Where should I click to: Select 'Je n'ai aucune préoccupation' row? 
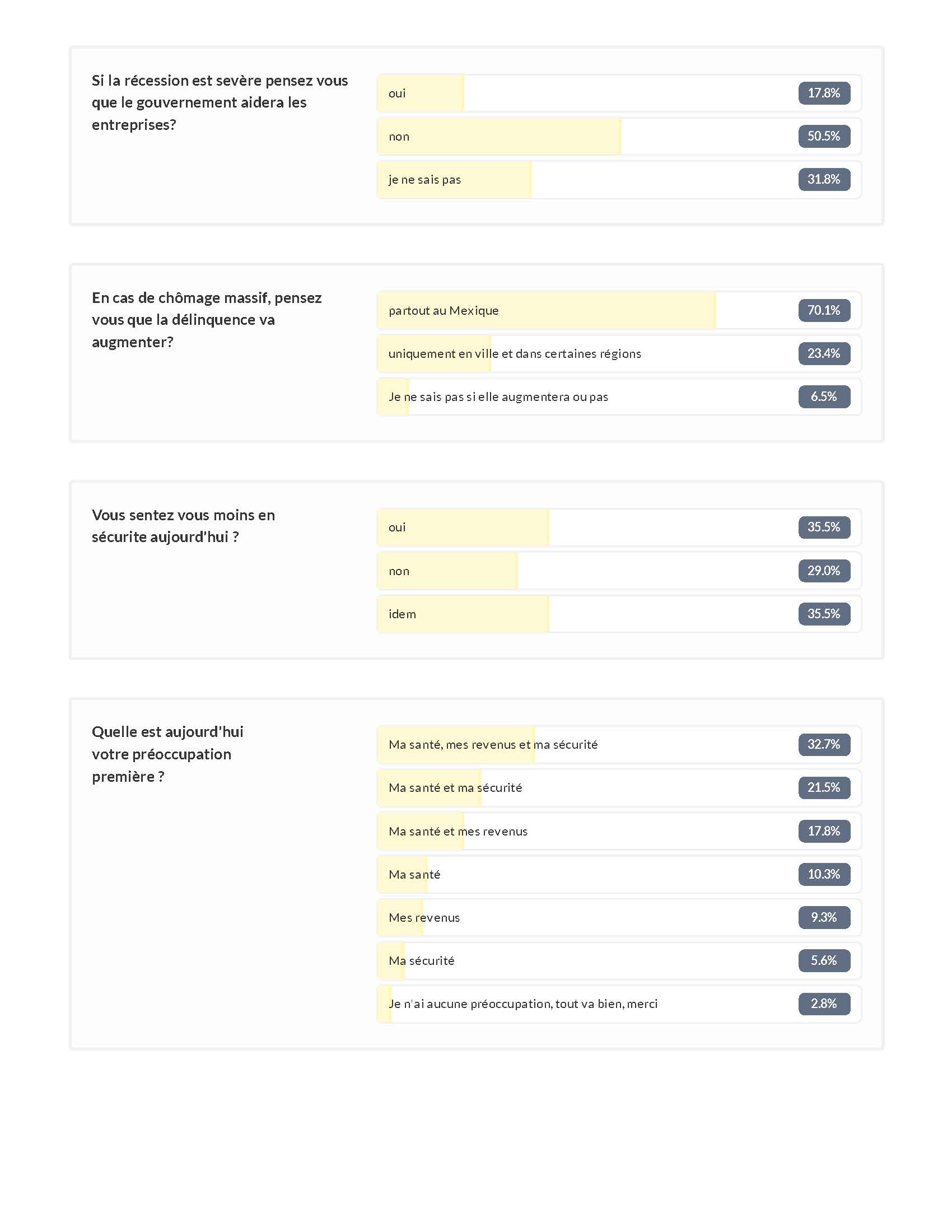(619, 1004)
